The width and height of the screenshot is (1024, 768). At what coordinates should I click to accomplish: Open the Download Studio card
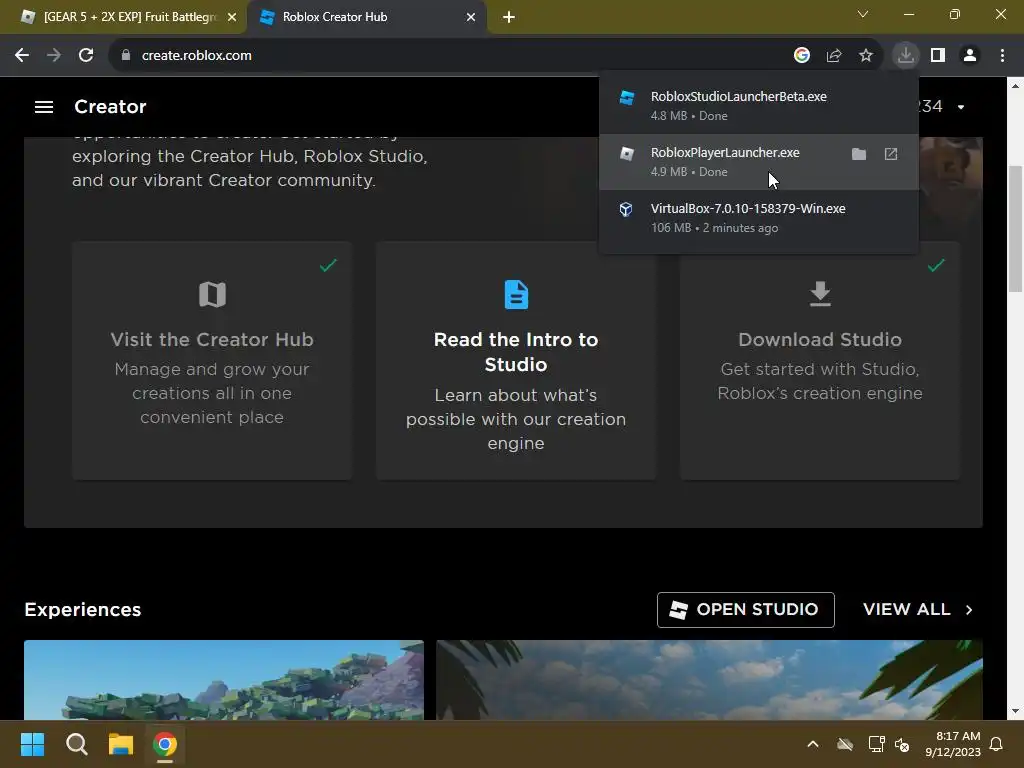click(820, 360)
